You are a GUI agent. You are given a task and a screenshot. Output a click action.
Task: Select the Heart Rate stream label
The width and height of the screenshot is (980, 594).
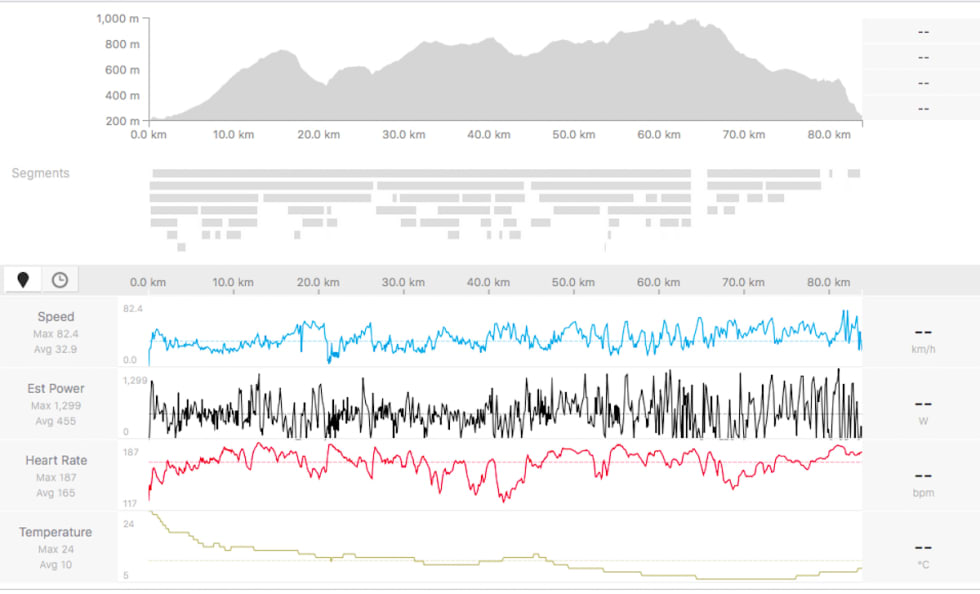coord(56,460)
